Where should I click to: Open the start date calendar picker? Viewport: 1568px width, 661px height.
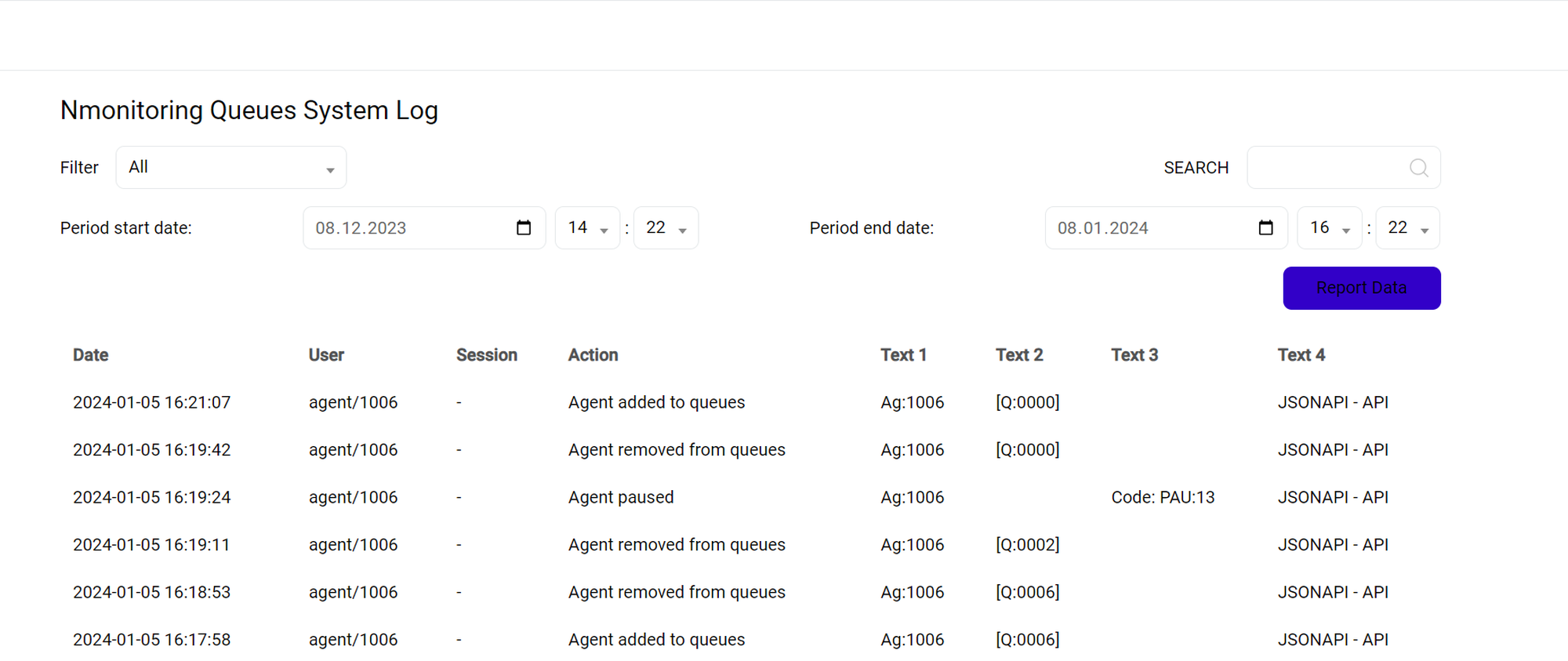click(x=524, y=228)
